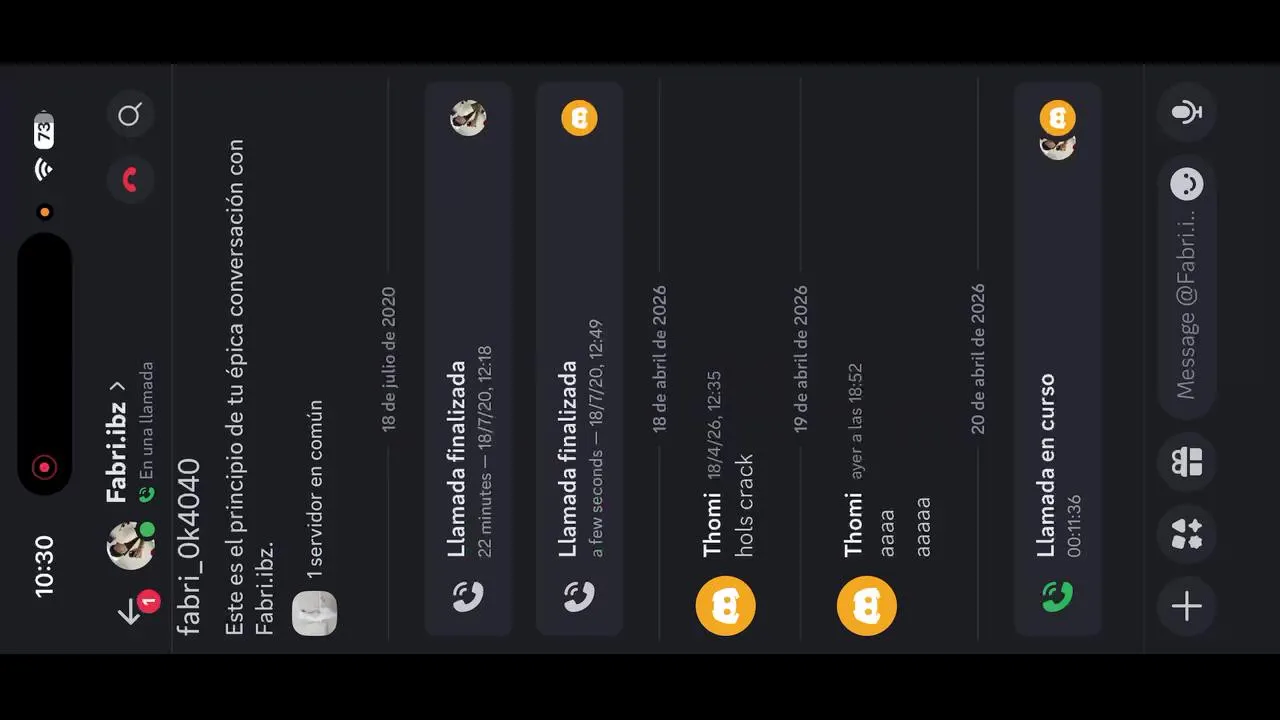
Task: Open the gift icon in message bar
Action: point(1187,461)
